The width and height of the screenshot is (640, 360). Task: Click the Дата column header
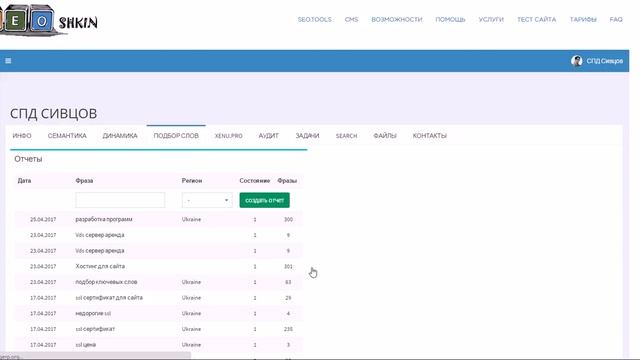coord(24,180)
